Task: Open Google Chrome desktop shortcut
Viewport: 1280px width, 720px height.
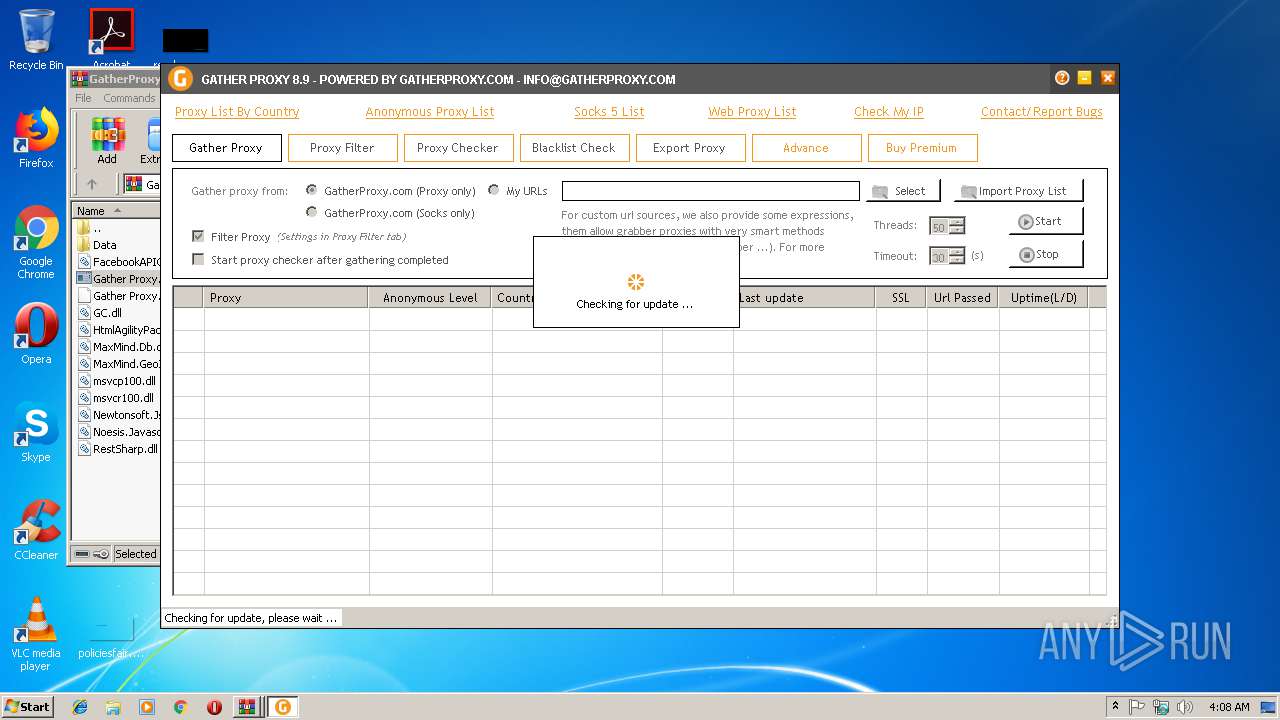Action: point(36,243)
